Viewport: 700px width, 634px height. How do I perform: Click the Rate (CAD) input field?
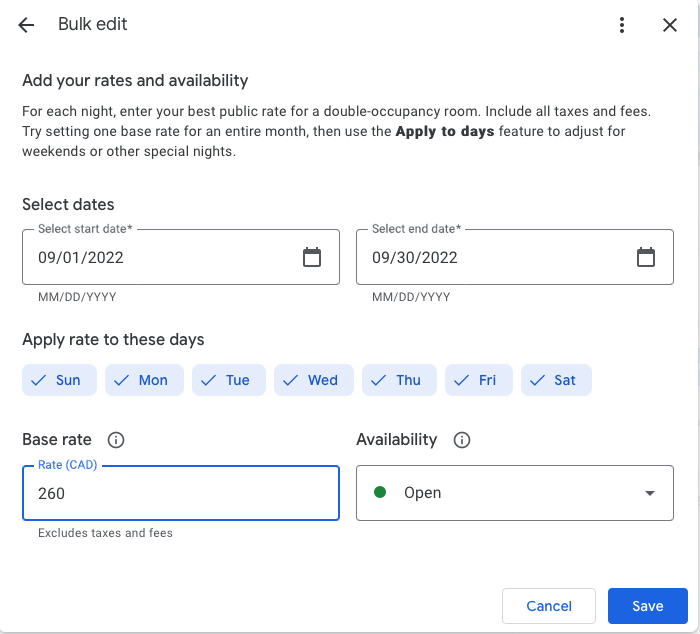181,493
